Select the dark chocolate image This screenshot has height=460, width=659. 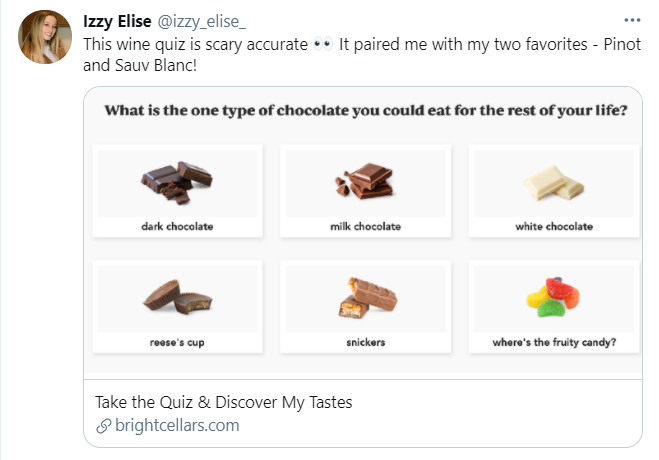(x=177, y=181)
